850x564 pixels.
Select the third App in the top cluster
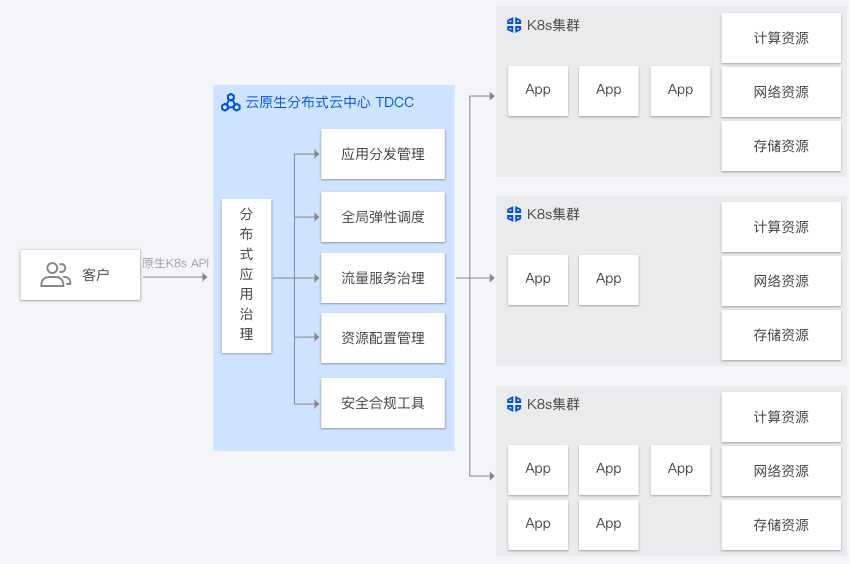(680, 90)
